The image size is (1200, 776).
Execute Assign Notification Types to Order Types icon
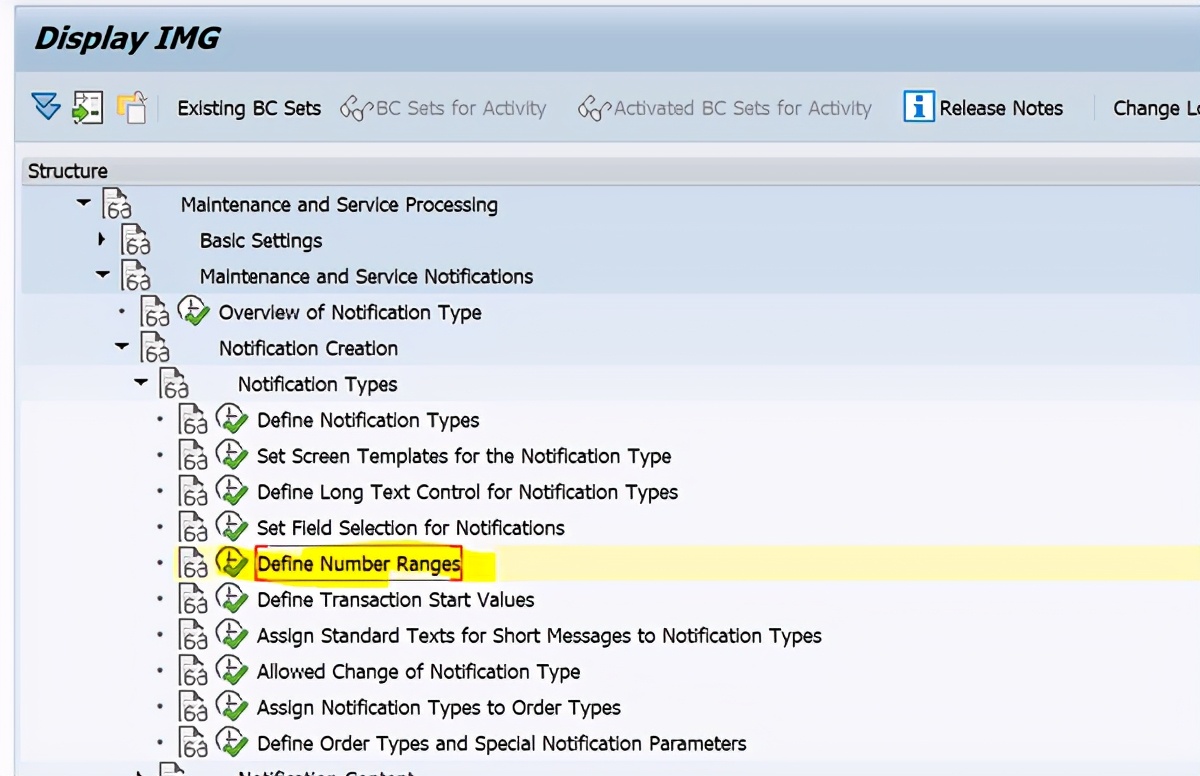[x=231, y=707]
